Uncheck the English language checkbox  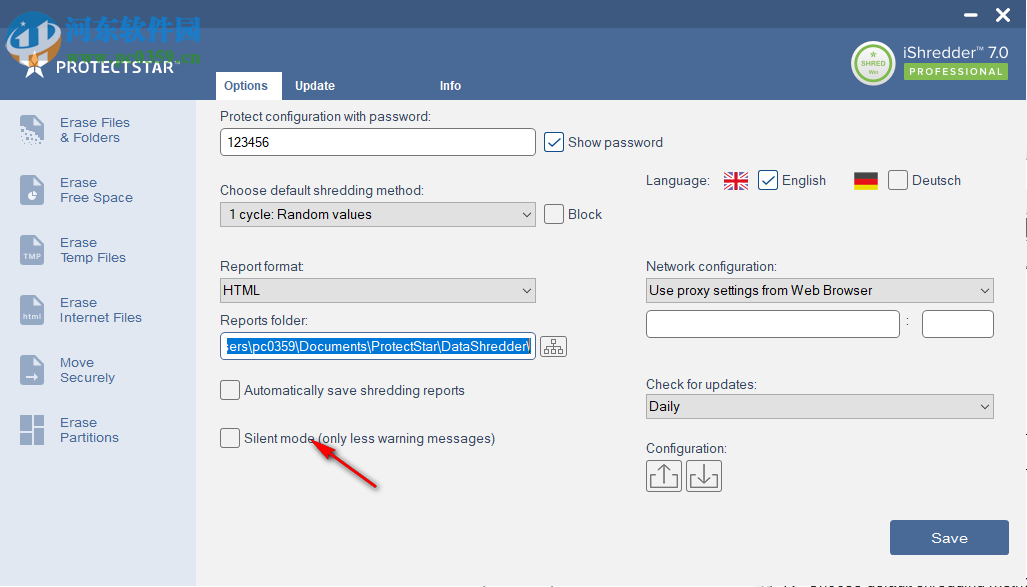[x=768, y=180]
